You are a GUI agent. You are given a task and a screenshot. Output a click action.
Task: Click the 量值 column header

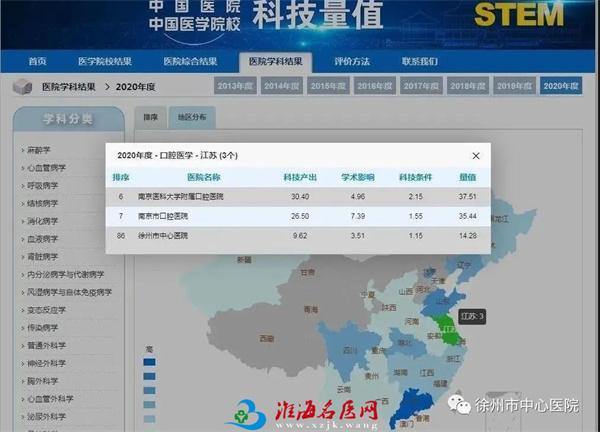[468, 177]
